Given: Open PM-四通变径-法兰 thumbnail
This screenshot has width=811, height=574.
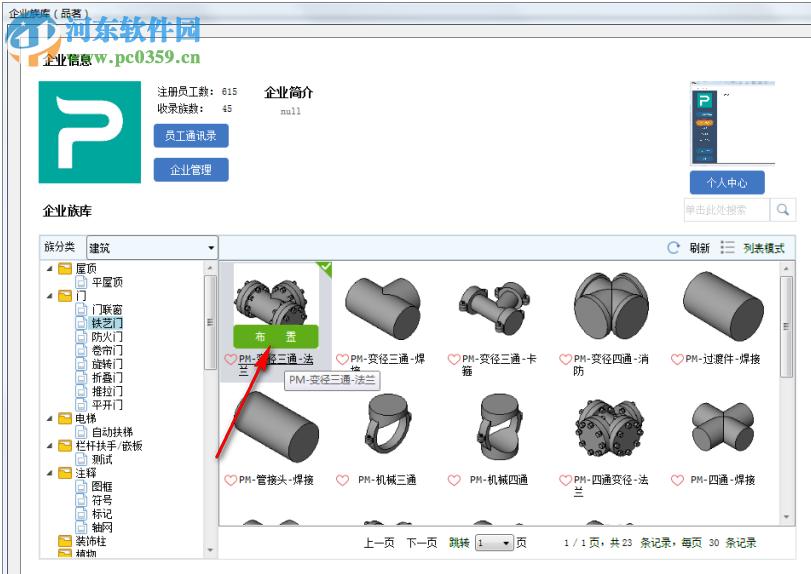Looking at the screenshot, I should point(610,428).
